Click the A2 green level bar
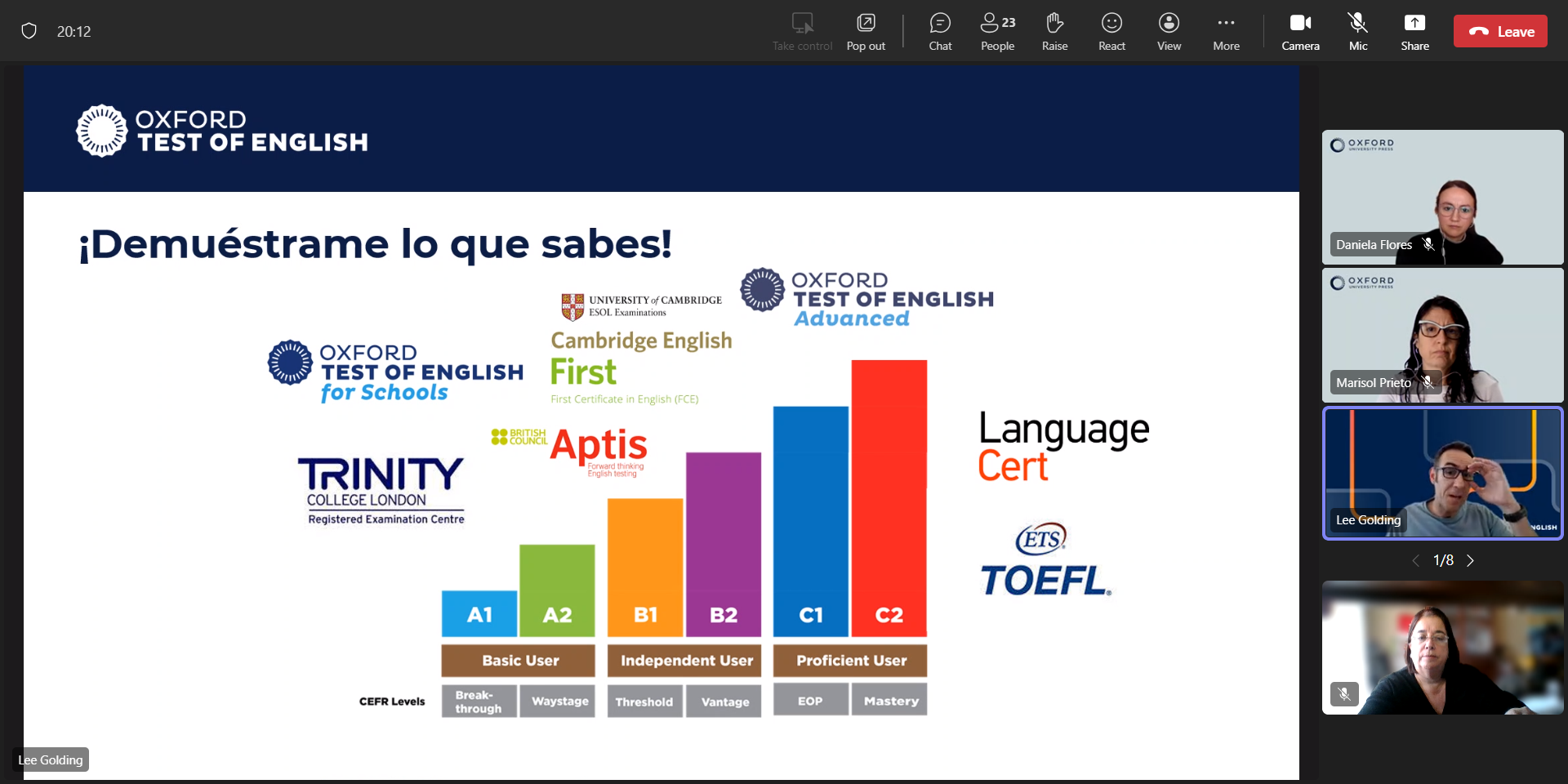 pyautogui.click(x=558, y=590)
